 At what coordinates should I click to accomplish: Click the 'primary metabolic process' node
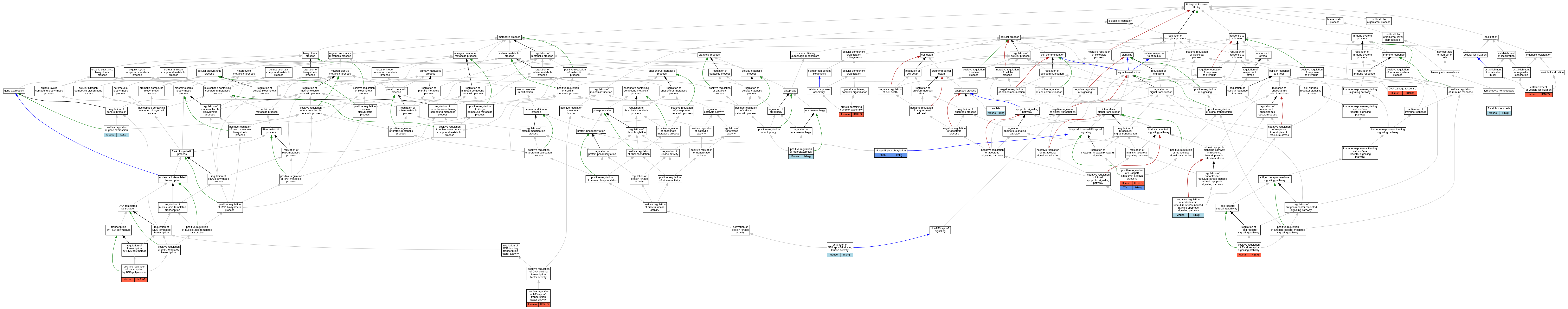click(430, 72)
